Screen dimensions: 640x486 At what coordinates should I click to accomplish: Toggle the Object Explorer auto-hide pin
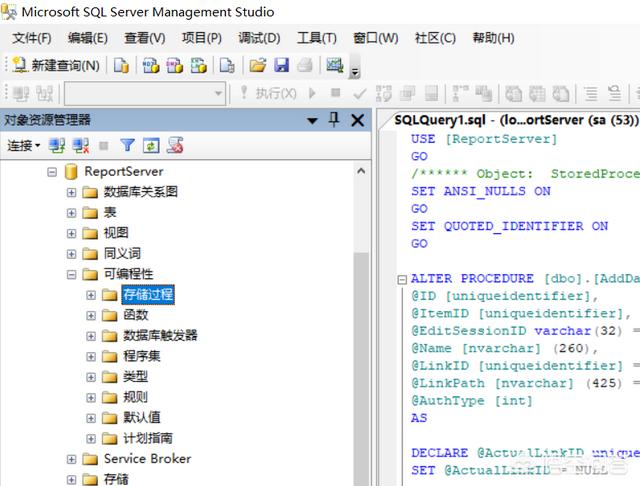tap(334, 120)
